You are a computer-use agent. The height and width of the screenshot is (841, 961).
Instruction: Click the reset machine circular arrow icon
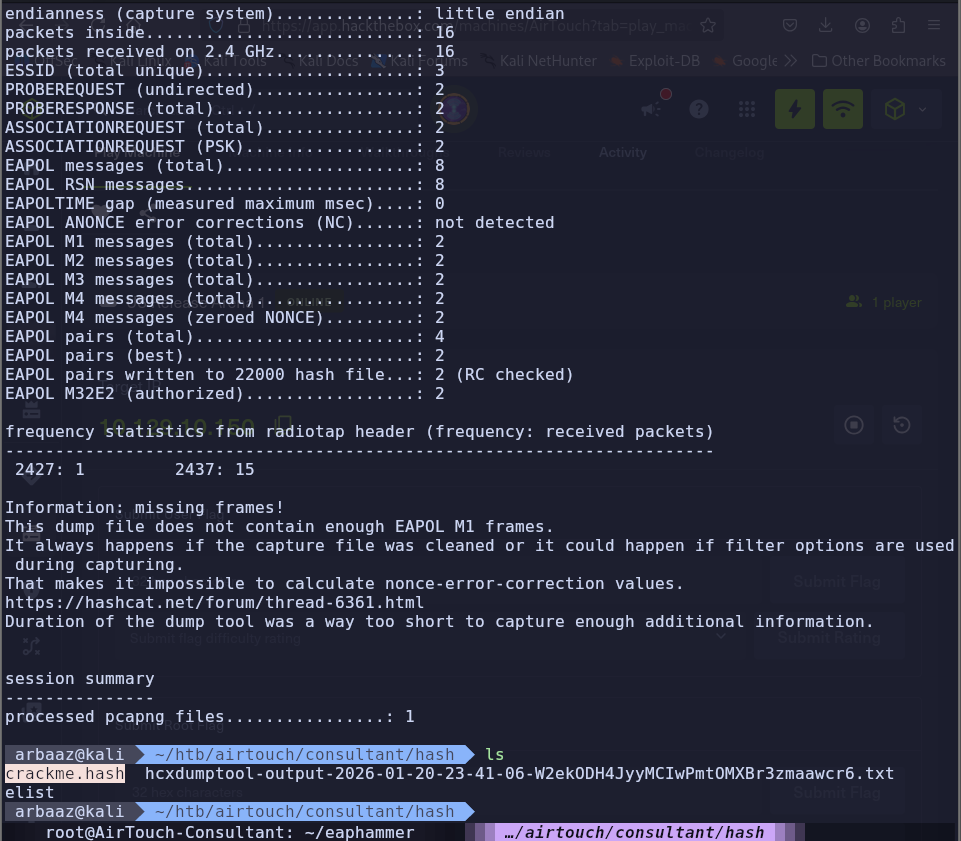coord(902,425)
